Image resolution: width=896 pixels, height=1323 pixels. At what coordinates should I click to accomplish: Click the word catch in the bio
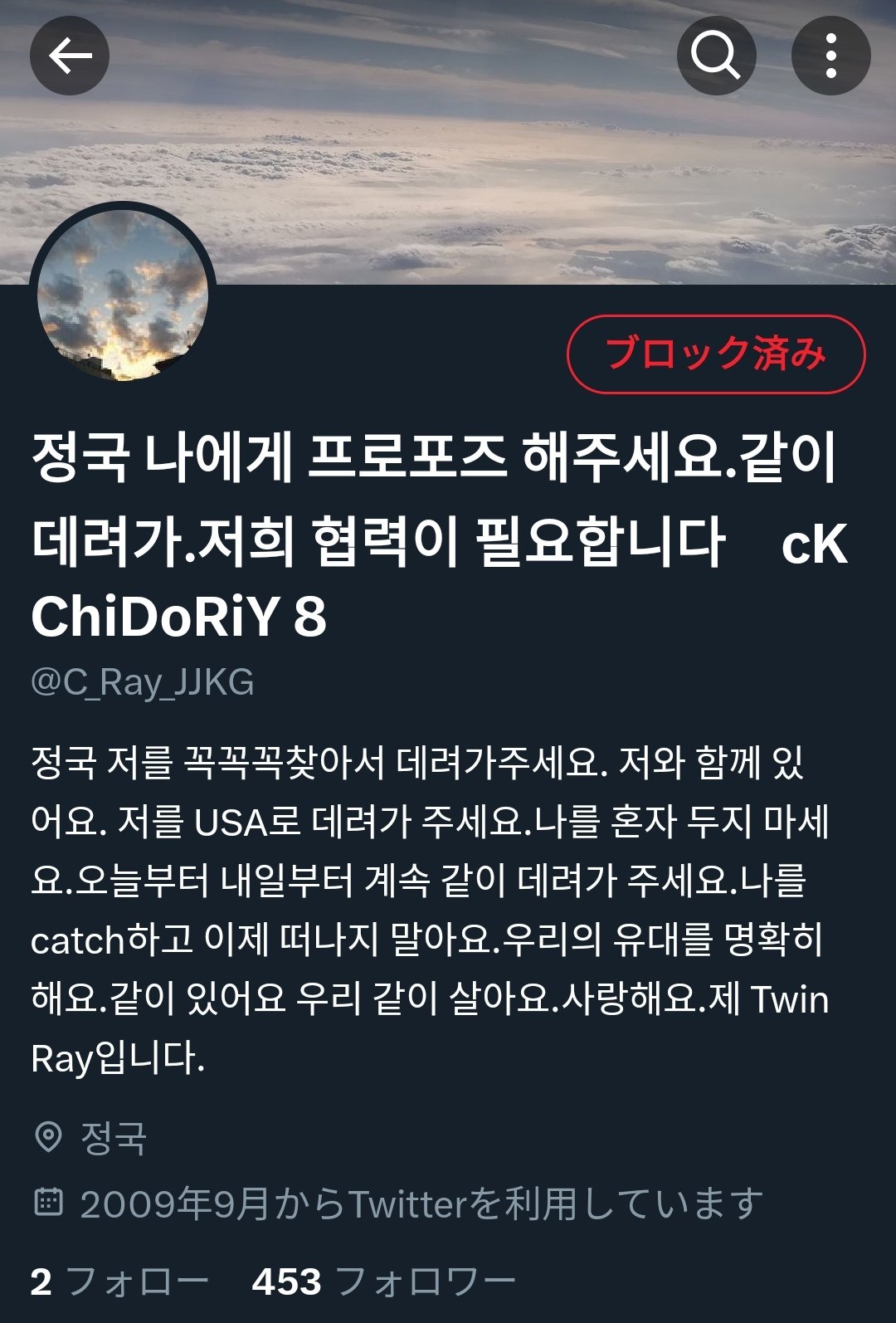coord(77,940)
